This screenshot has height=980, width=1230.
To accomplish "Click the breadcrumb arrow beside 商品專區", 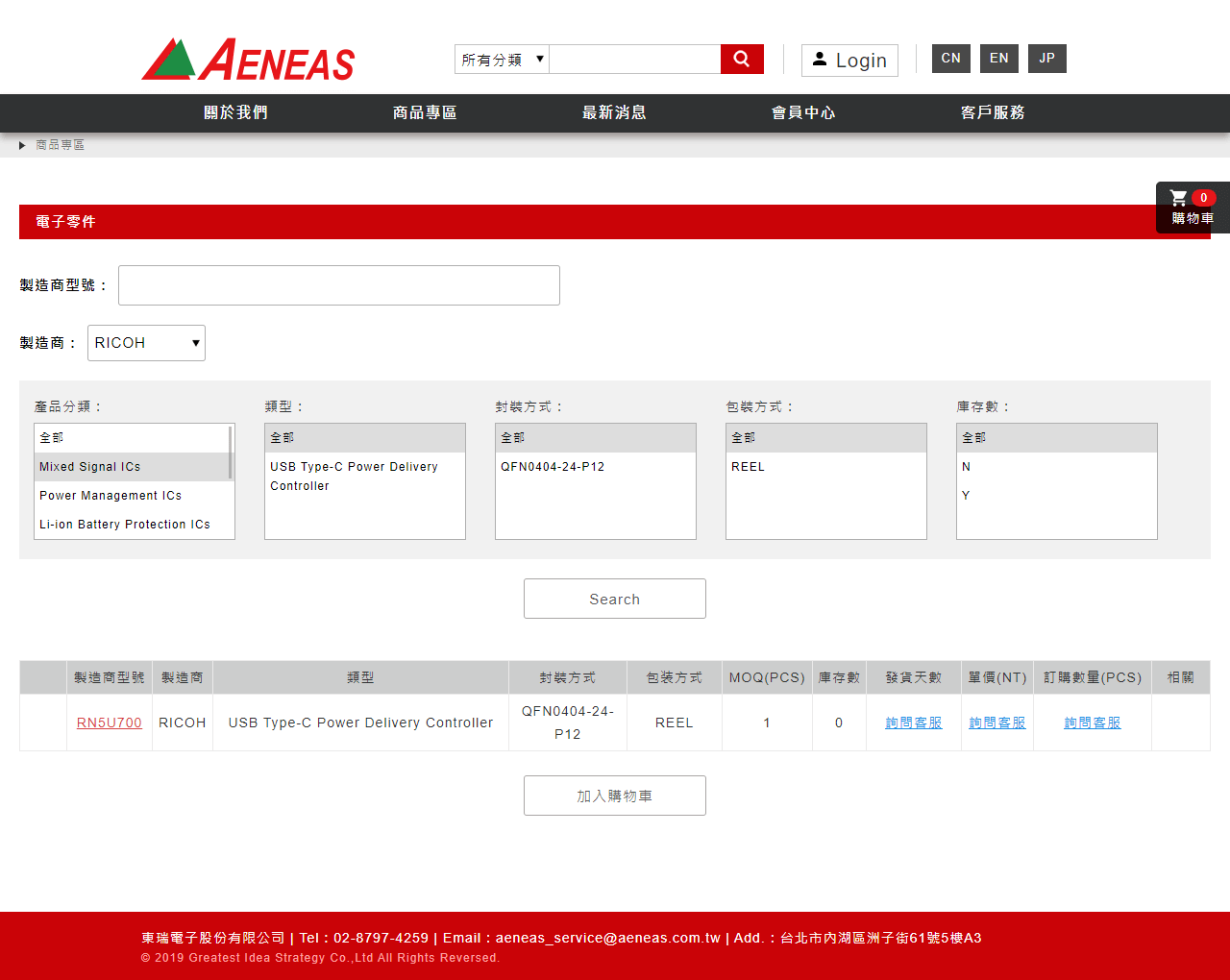I will (22, 145).
